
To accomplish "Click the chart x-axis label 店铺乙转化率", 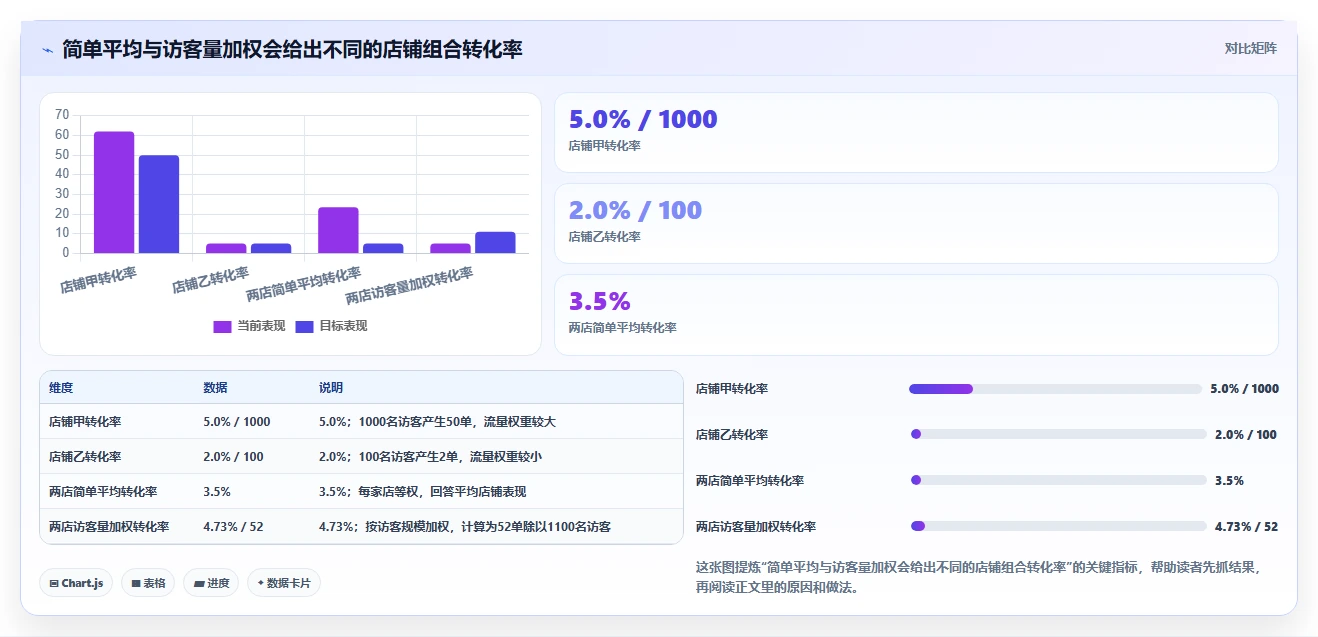I will (x=210, y=280).
